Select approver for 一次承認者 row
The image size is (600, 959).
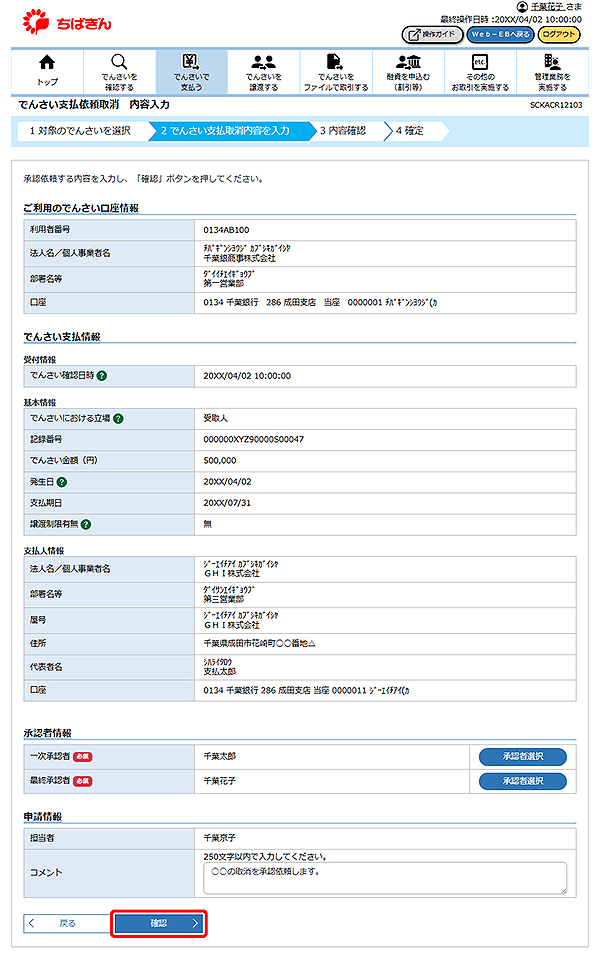click(x=523, y=757)
